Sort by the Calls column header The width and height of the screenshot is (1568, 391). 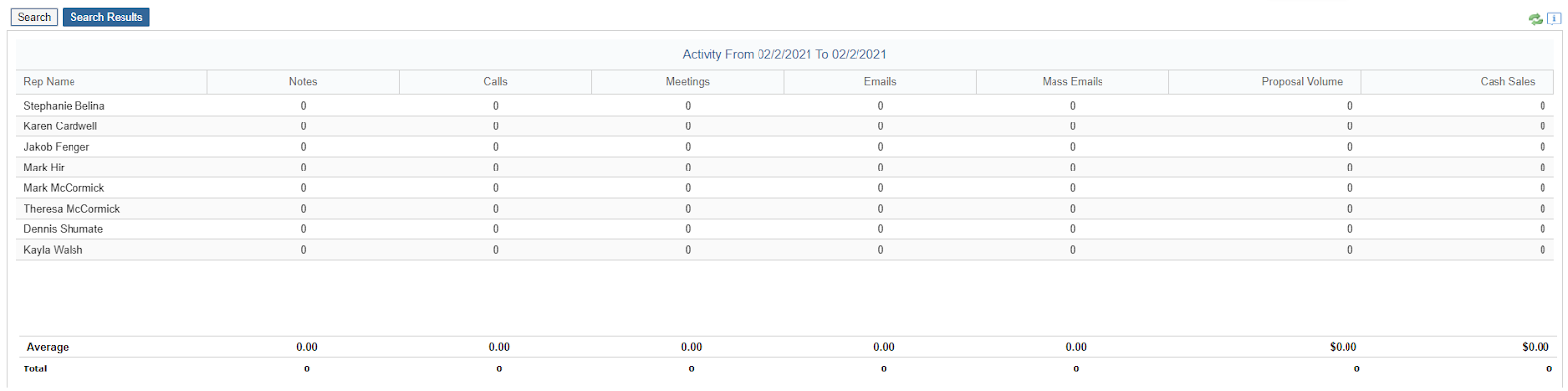point(495,82)
